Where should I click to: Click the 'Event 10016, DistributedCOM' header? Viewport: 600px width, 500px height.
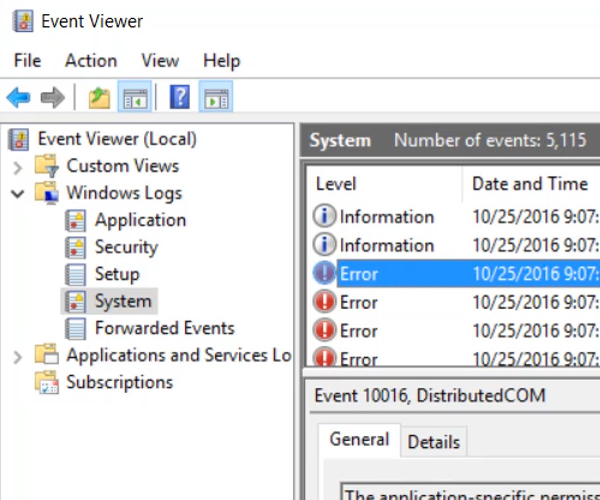pos(430,395)
